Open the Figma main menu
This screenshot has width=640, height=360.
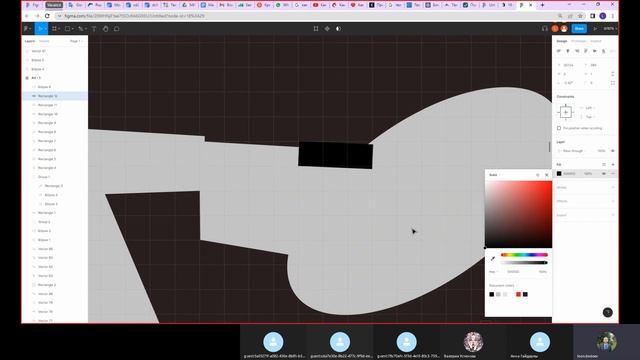pos(27,29)
